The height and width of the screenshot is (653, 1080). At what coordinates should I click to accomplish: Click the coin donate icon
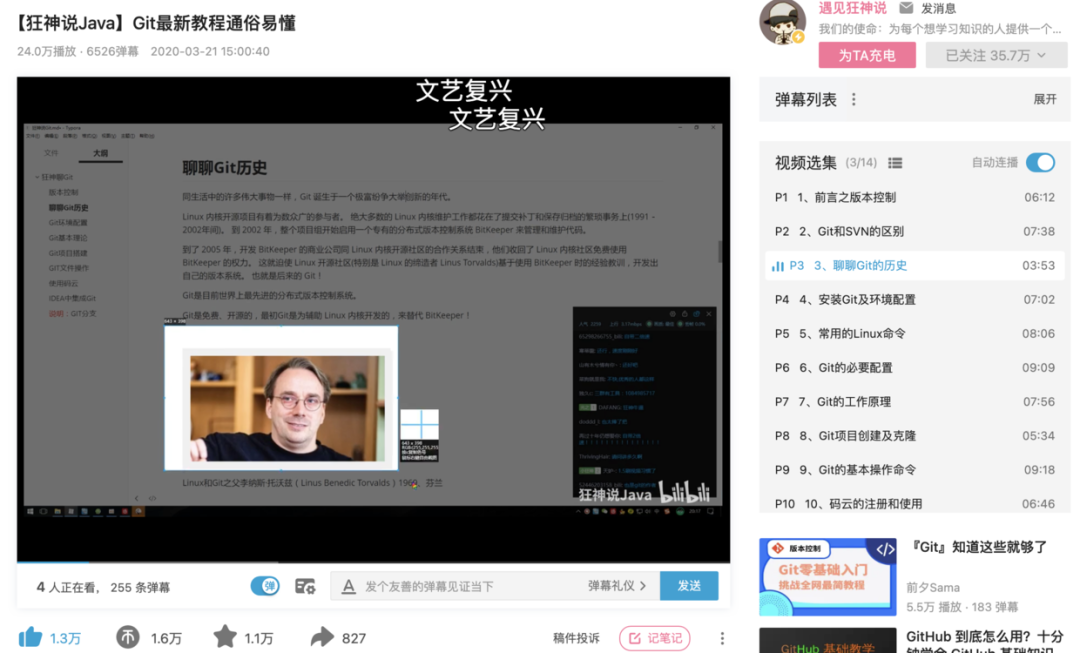pos(127,637)
